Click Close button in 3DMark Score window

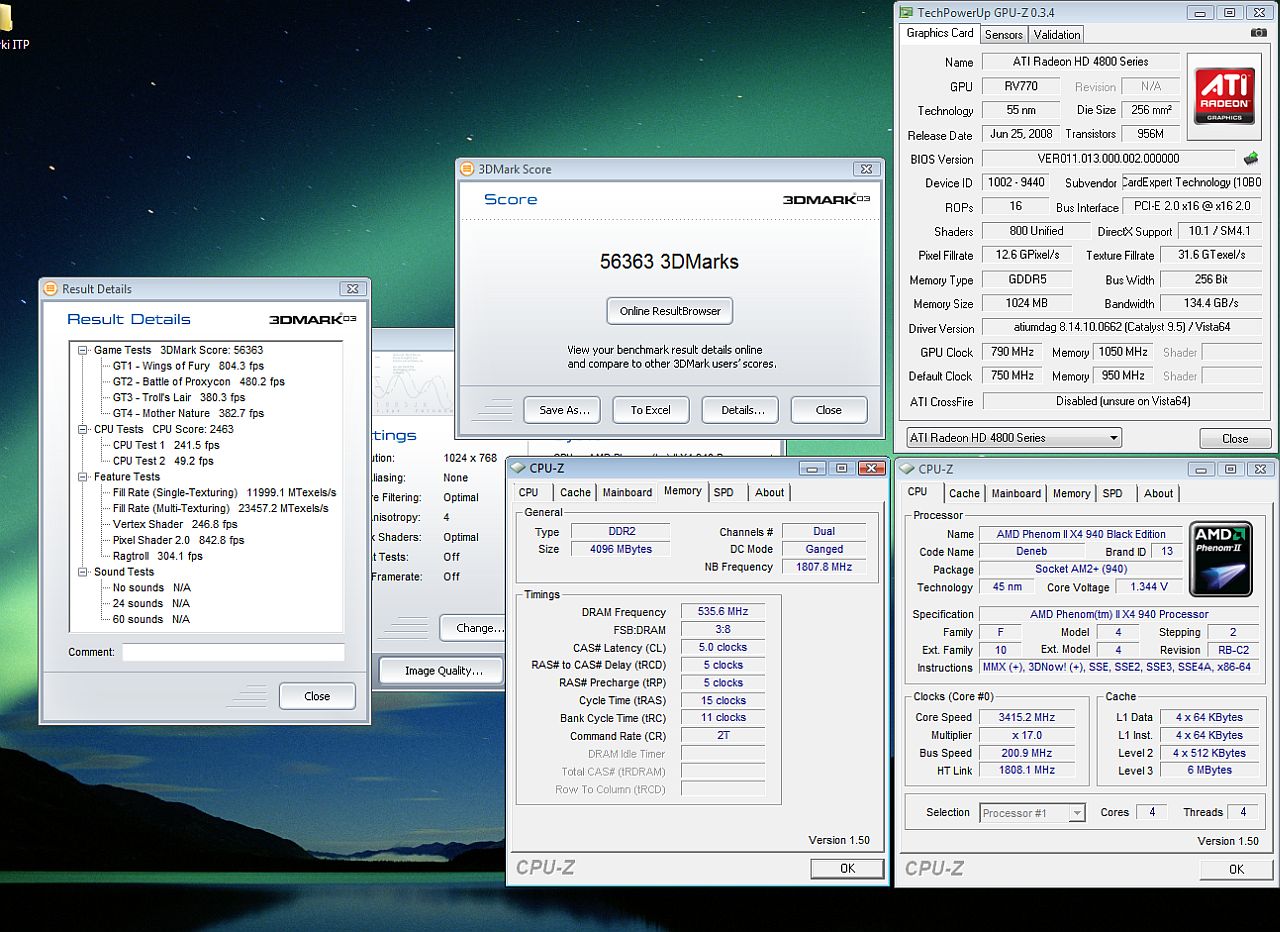coord(829,410)
